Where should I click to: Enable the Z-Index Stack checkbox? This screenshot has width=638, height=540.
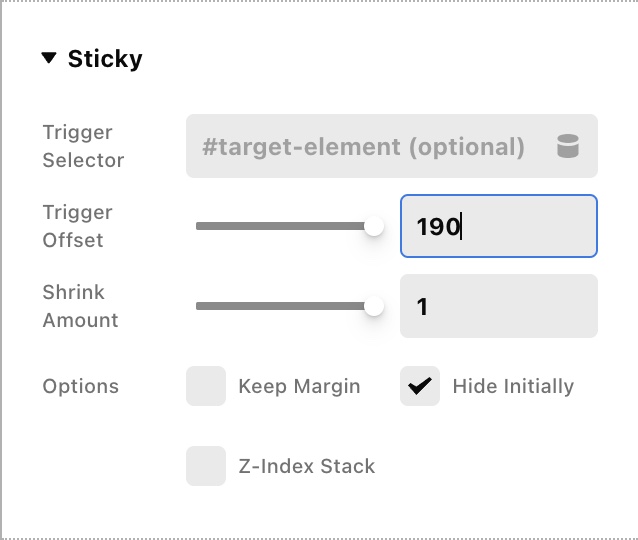[x=206, y=466]
